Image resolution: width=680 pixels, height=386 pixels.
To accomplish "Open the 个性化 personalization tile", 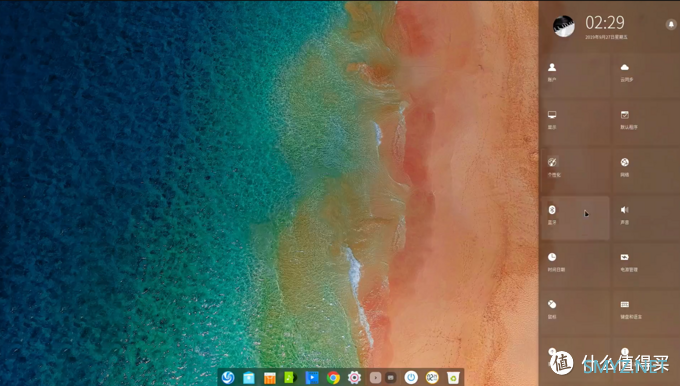I will [x=575, y=170].
